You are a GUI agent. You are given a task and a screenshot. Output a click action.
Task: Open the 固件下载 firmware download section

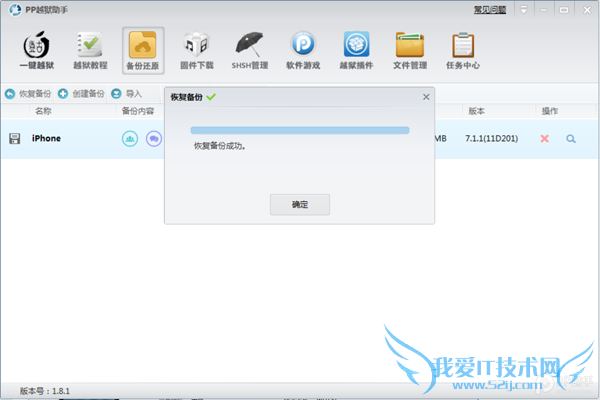click(197, 51)
